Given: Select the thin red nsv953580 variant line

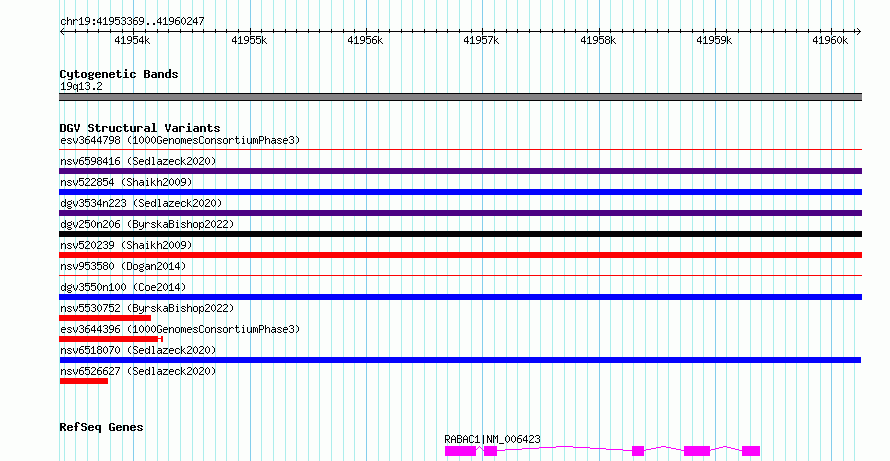Looking at the screenshot, I should 460,276.
